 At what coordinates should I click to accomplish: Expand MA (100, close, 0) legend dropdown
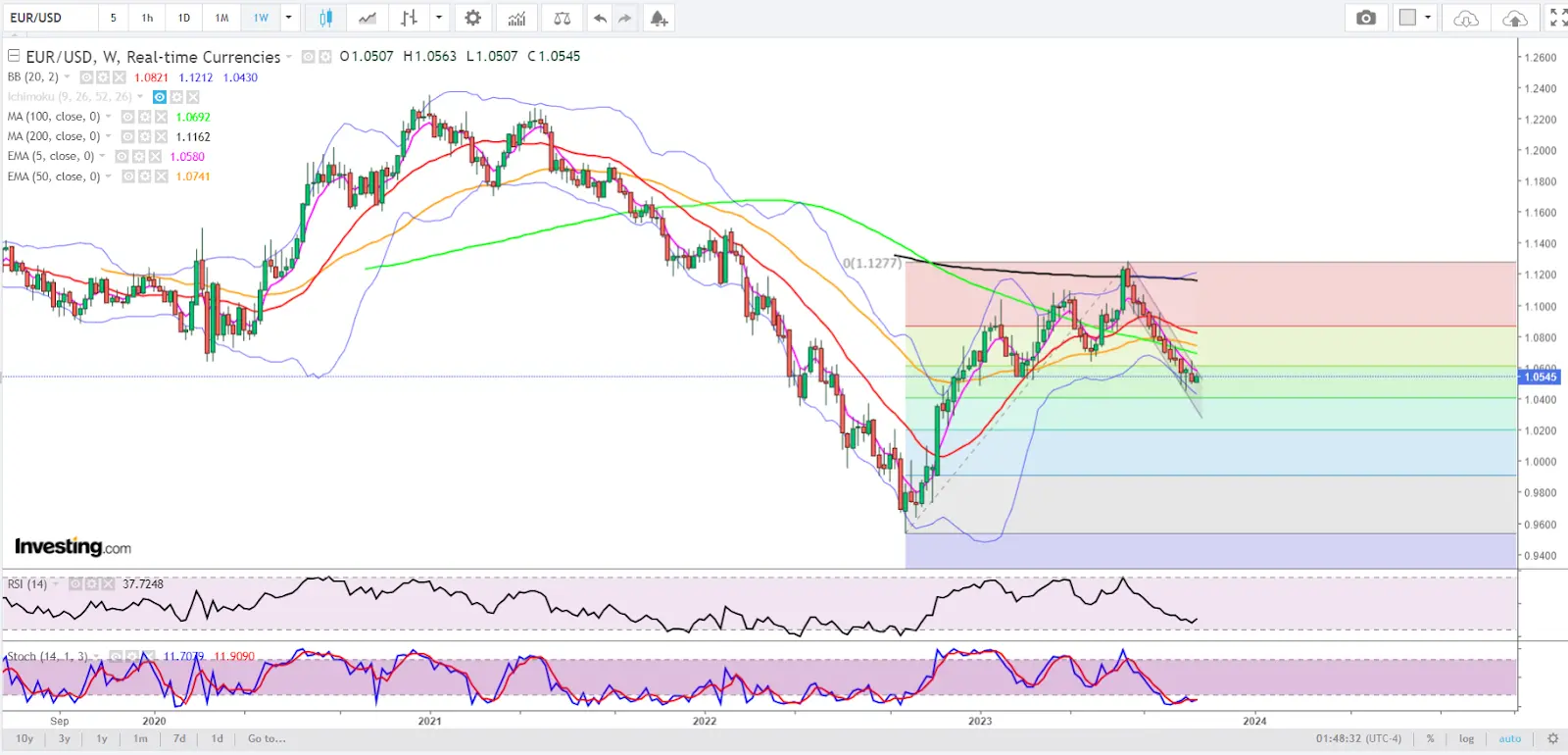click(x=108, y=117)
